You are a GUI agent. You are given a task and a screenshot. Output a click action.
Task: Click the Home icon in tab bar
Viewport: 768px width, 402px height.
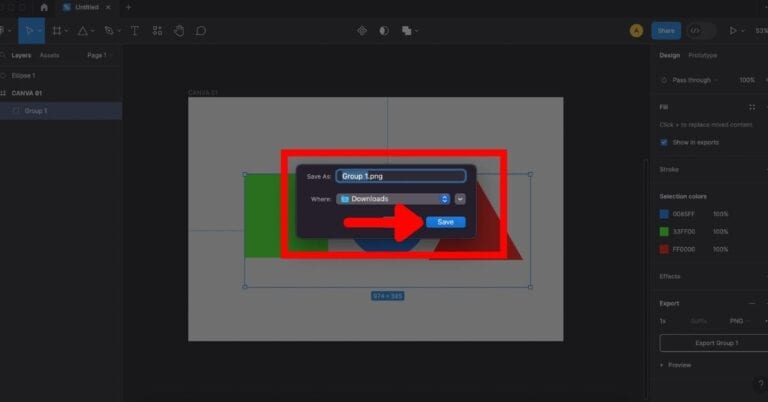click(x=44, y=7)
